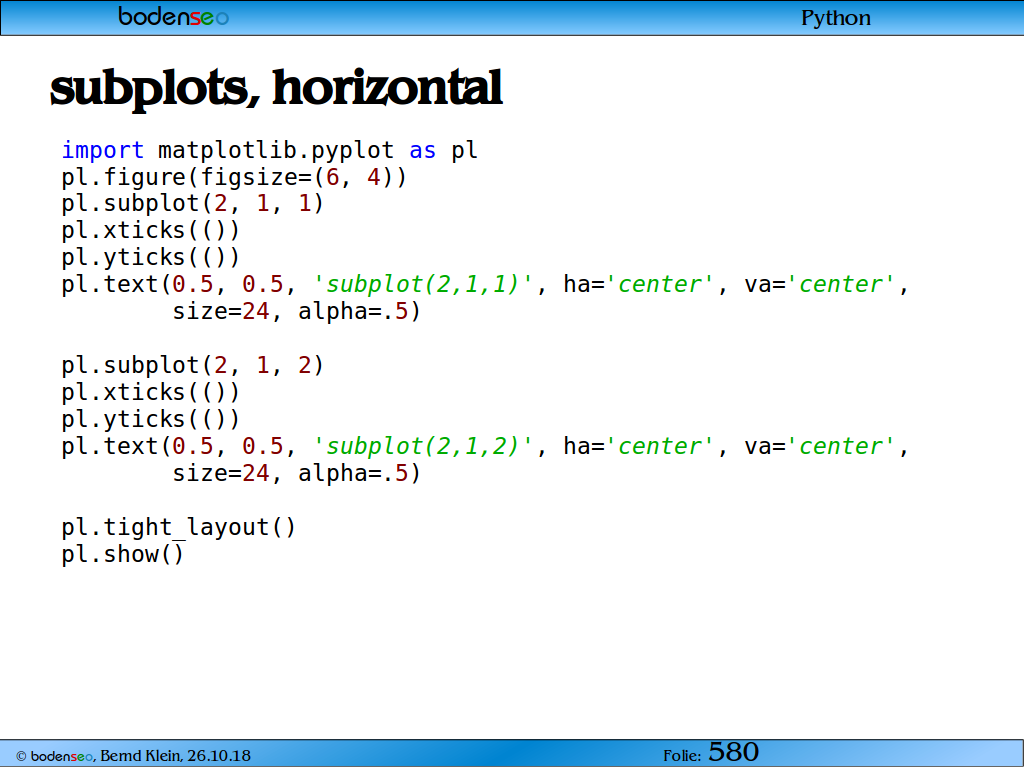Click the slide number '580' in footer
Image resolution: width=1024 pixels, height=768 pixels.
(733, 752)
